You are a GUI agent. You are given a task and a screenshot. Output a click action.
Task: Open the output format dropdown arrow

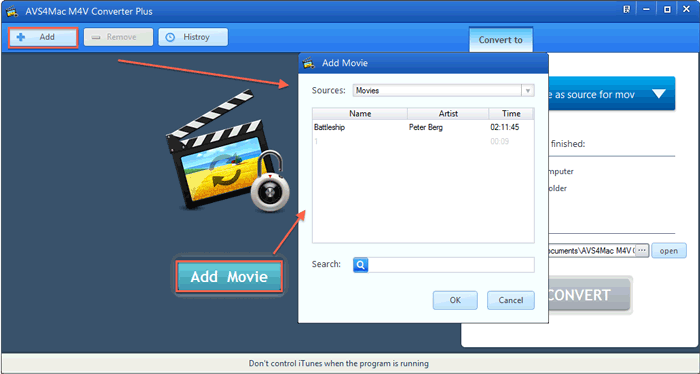click(x=658, y=94)
